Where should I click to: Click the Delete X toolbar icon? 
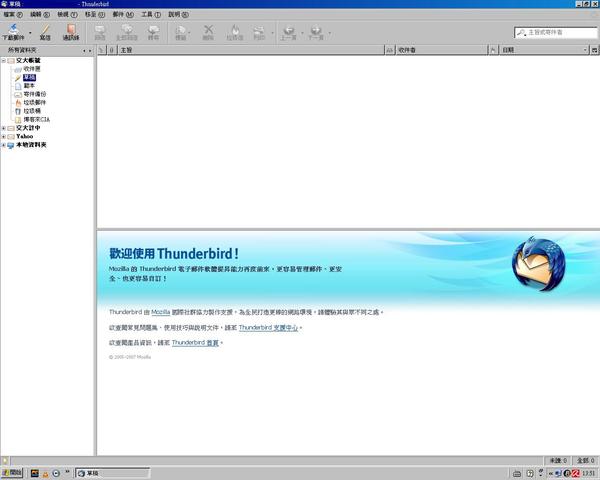click(208, 33)
